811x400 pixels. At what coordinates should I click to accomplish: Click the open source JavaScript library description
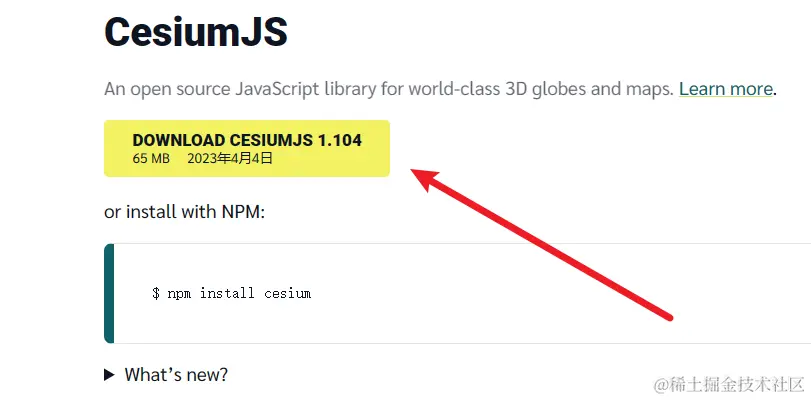click(388, 90)
